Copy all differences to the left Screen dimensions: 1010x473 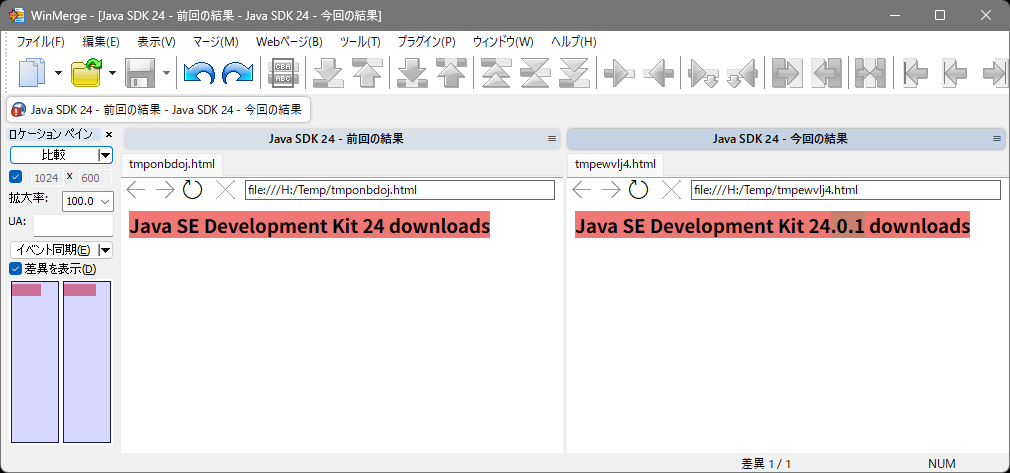click(826, 73)
